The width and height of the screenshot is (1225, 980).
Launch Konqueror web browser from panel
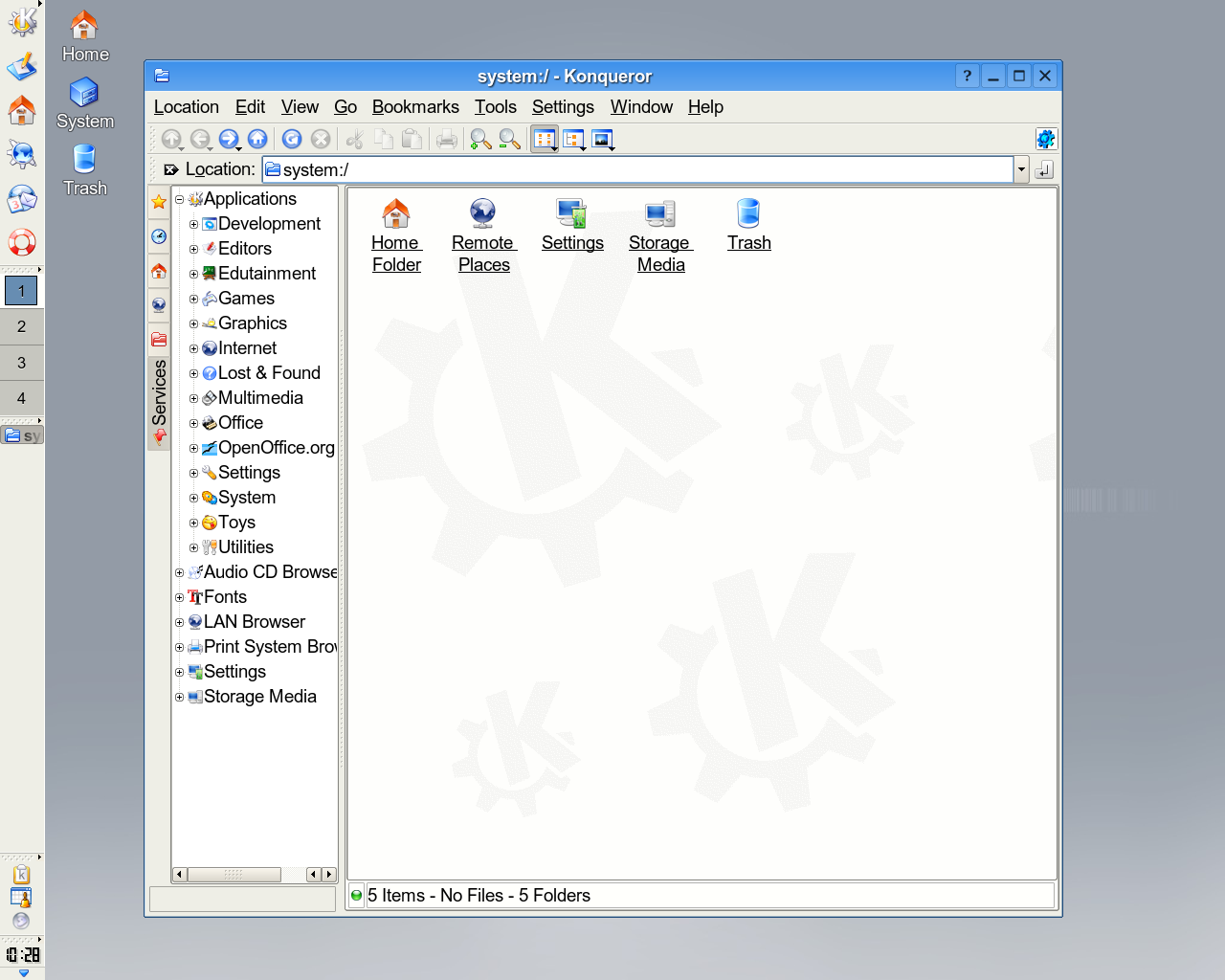pos(22,154)
